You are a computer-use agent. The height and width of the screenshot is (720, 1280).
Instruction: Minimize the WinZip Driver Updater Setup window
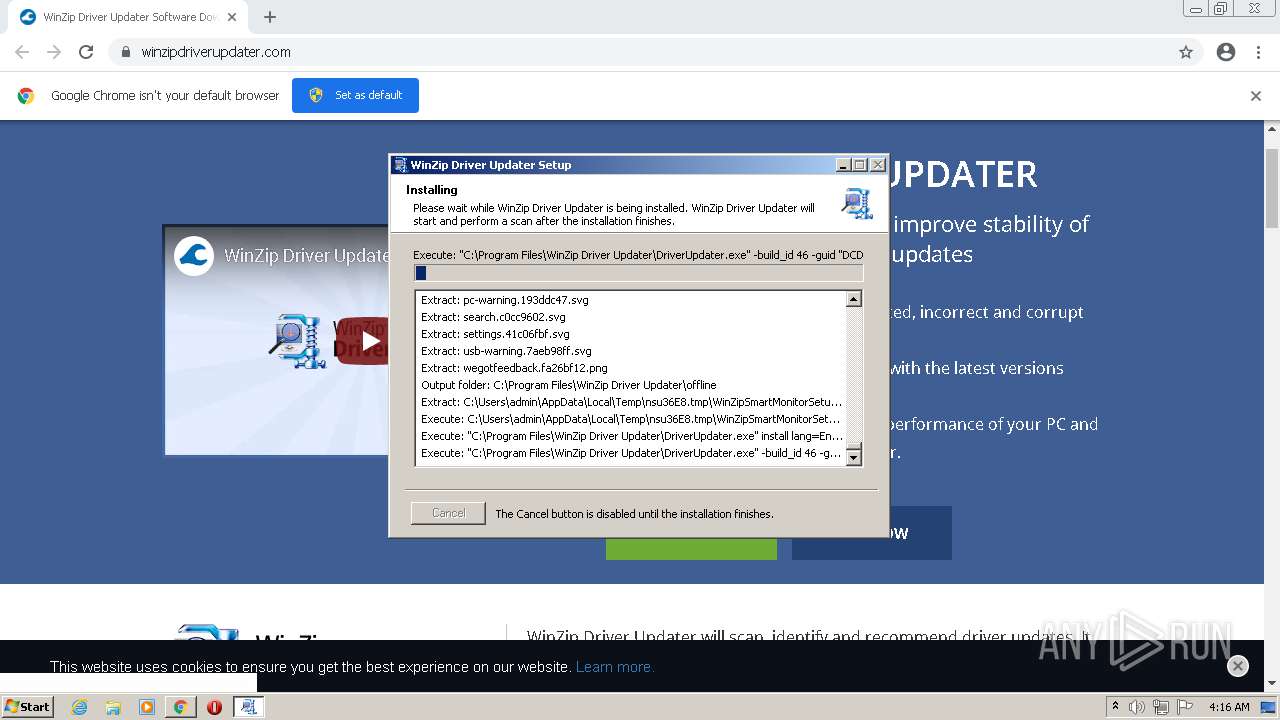(x=843, y=165)
